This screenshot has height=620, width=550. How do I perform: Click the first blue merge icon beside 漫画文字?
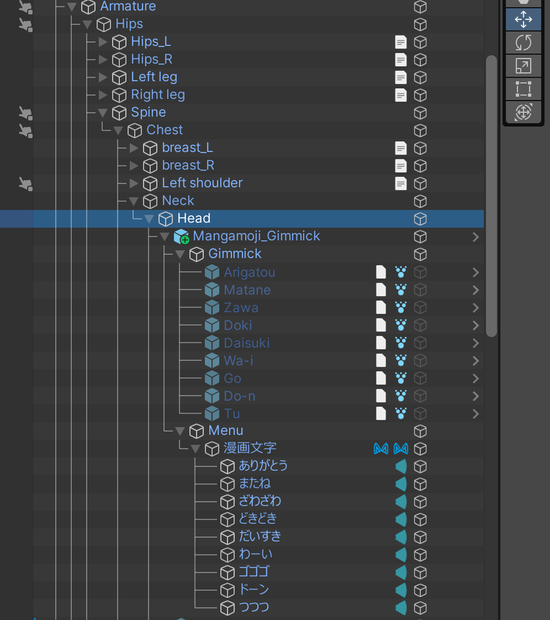(381, 449)
